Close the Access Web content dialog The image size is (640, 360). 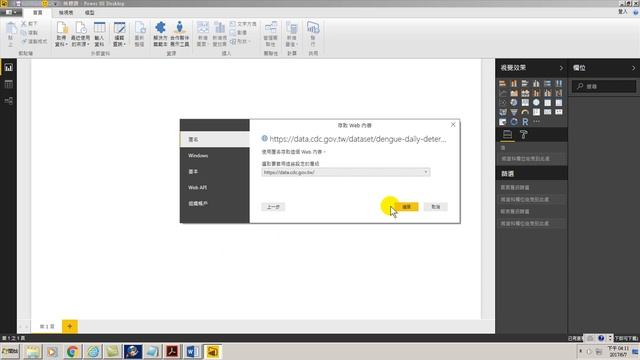(x=453, y=124)
